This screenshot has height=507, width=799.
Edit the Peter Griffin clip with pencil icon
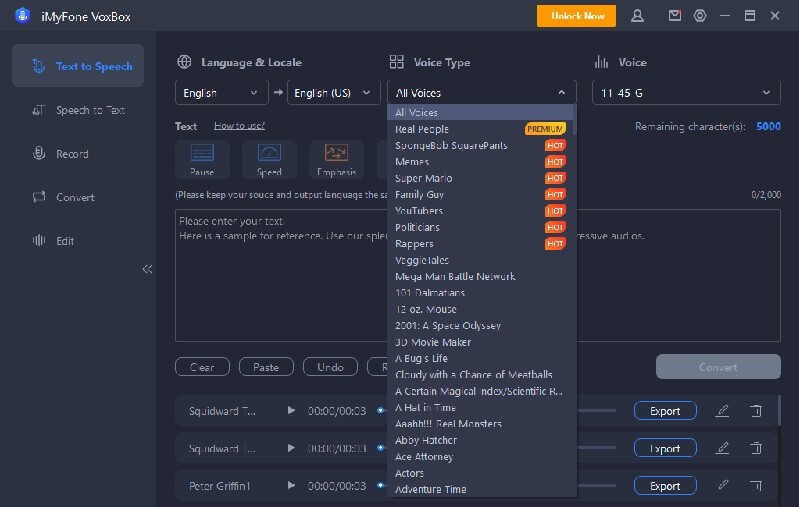(x=723, y=485)
